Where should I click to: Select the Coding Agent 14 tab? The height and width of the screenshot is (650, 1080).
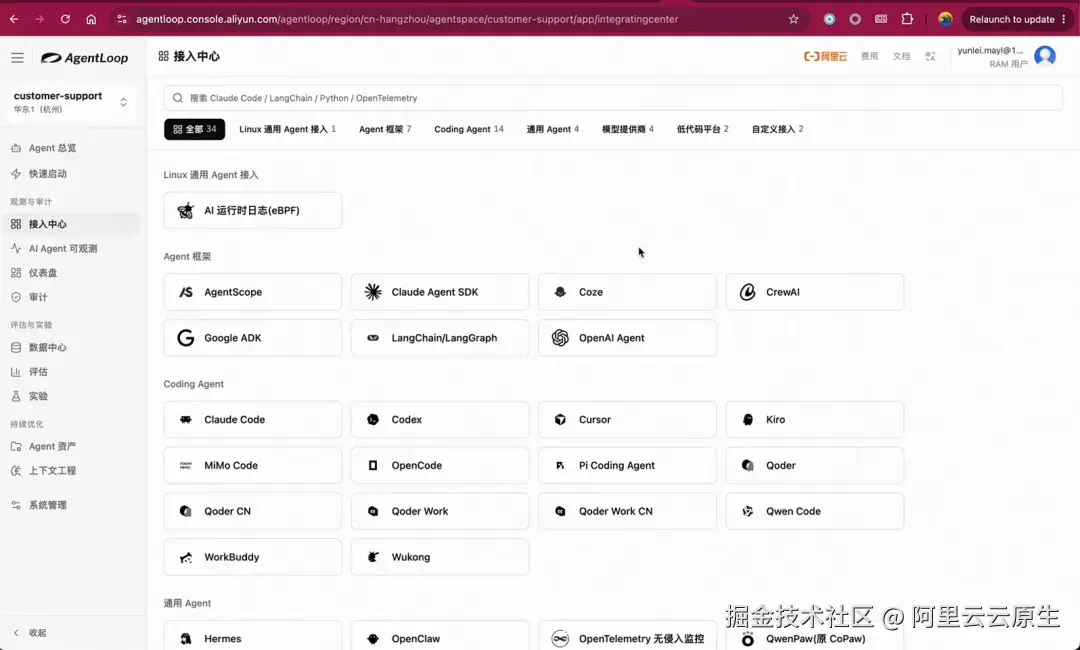click(468, 129)
